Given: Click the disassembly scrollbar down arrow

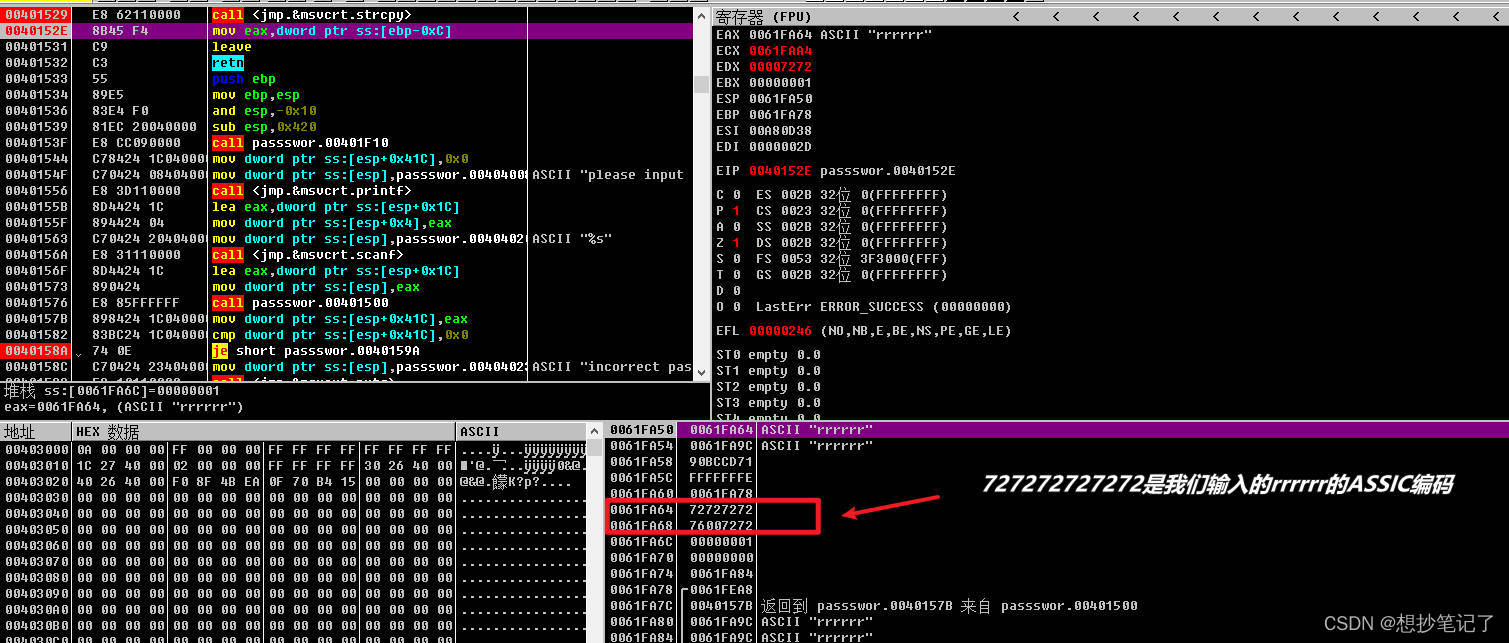Looking at the screenshot, I should tap(702, 371).
